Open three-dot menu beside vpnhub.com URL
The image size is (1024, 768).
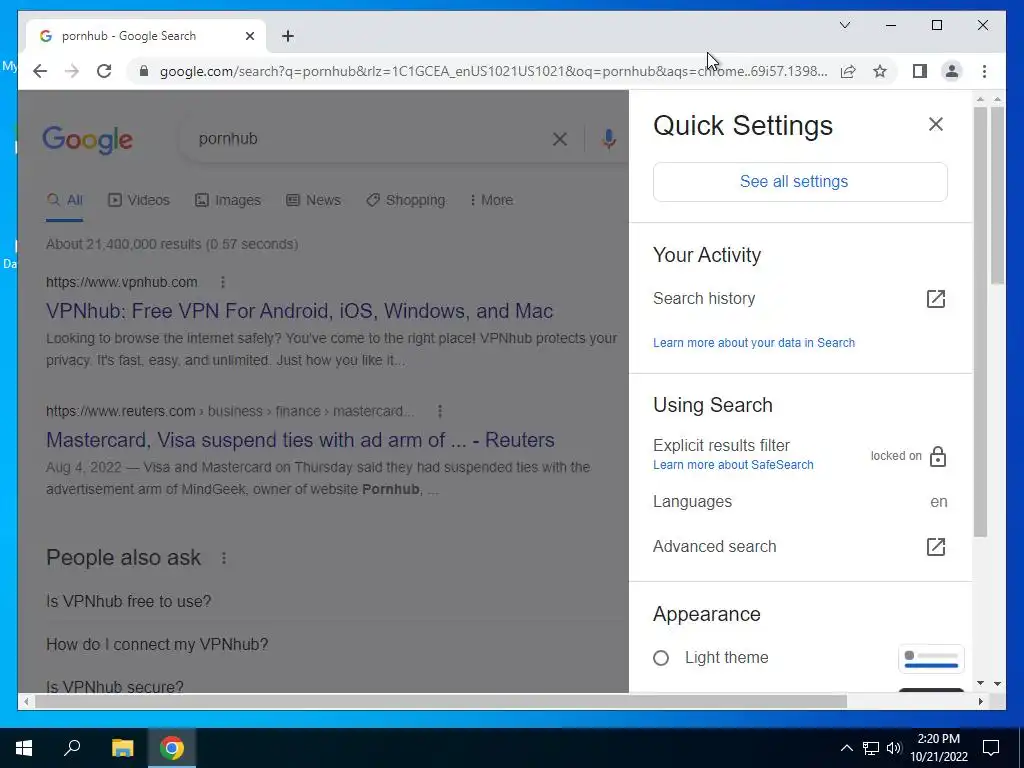[223, 282]
